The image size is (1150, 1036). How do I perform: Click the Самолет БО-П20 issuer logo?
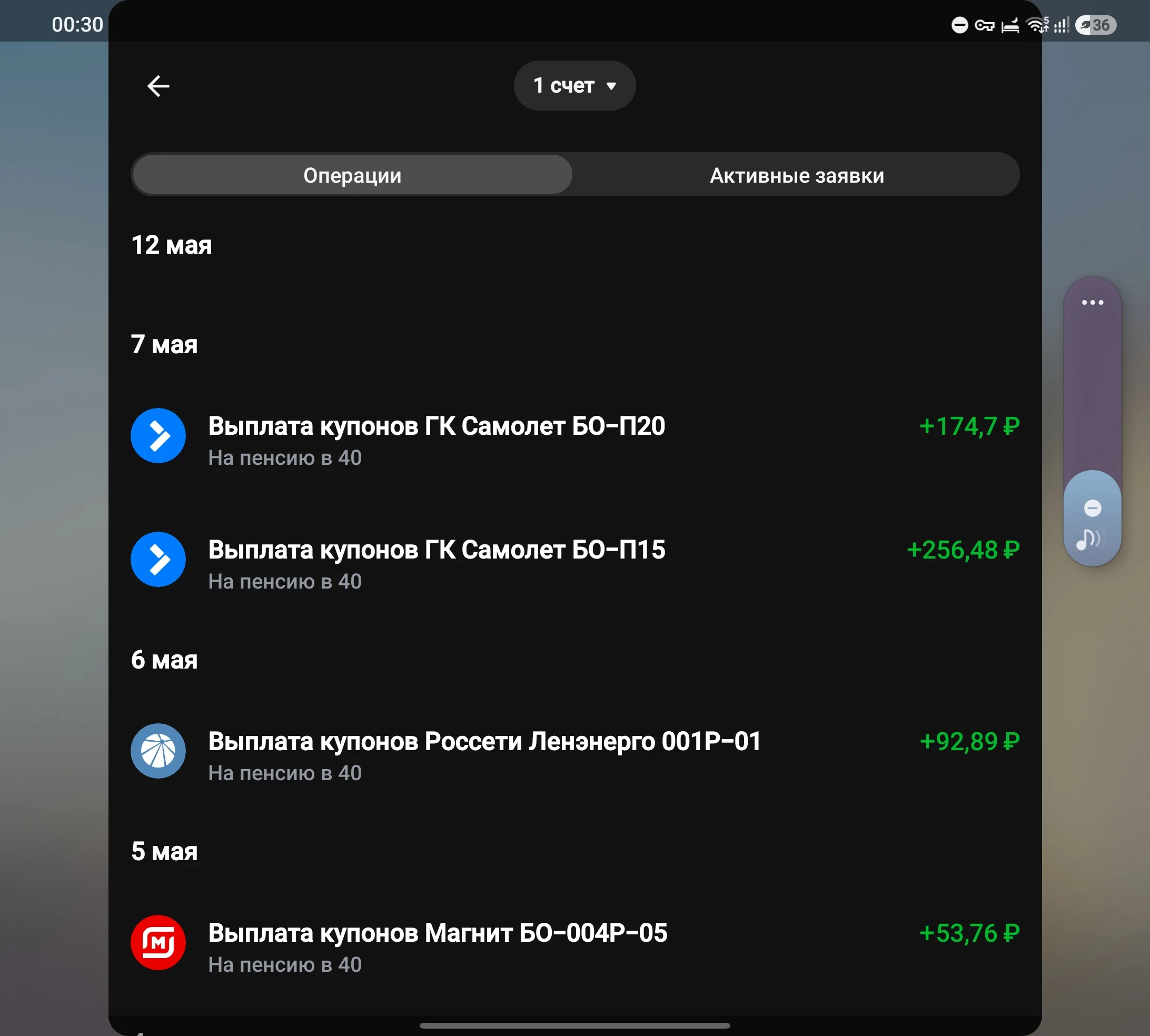[x=158, y=435]
